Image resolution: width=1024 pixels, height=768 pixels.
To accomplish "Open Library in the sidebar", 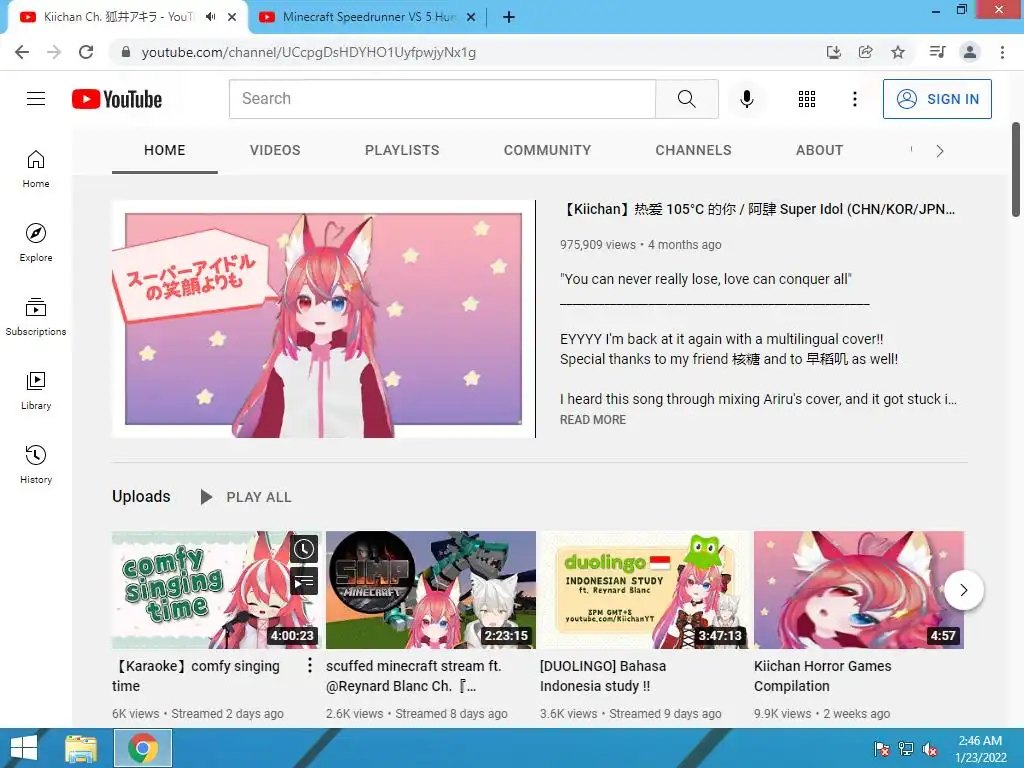I will point(36,391).
